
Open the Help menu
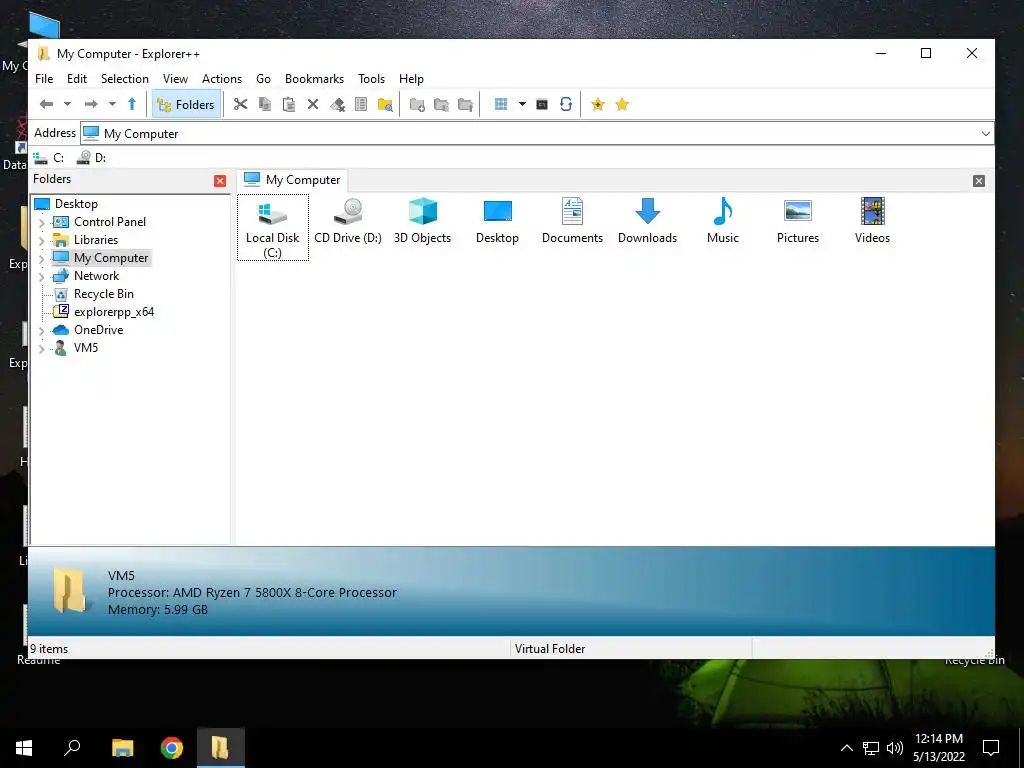411,79
